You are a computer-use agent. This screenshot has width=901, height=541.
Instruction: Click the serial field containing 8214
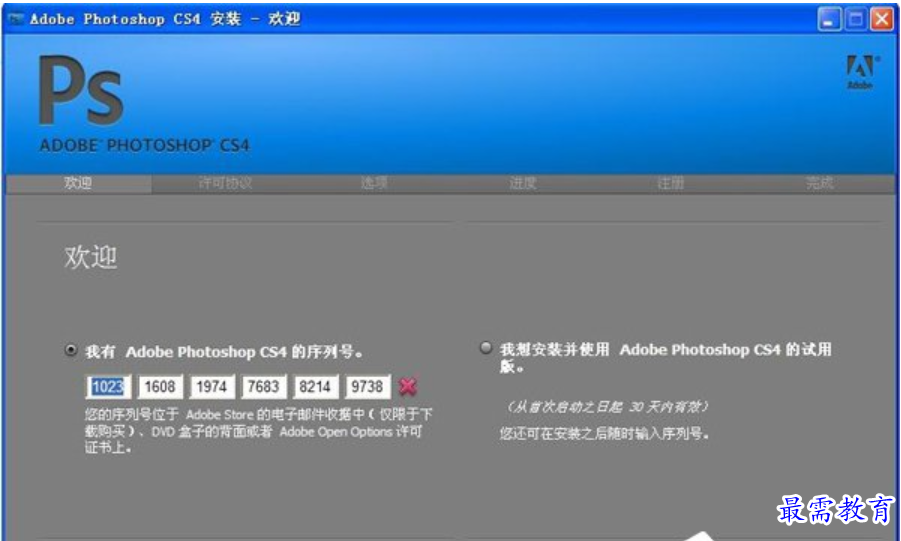pos(315,387)
